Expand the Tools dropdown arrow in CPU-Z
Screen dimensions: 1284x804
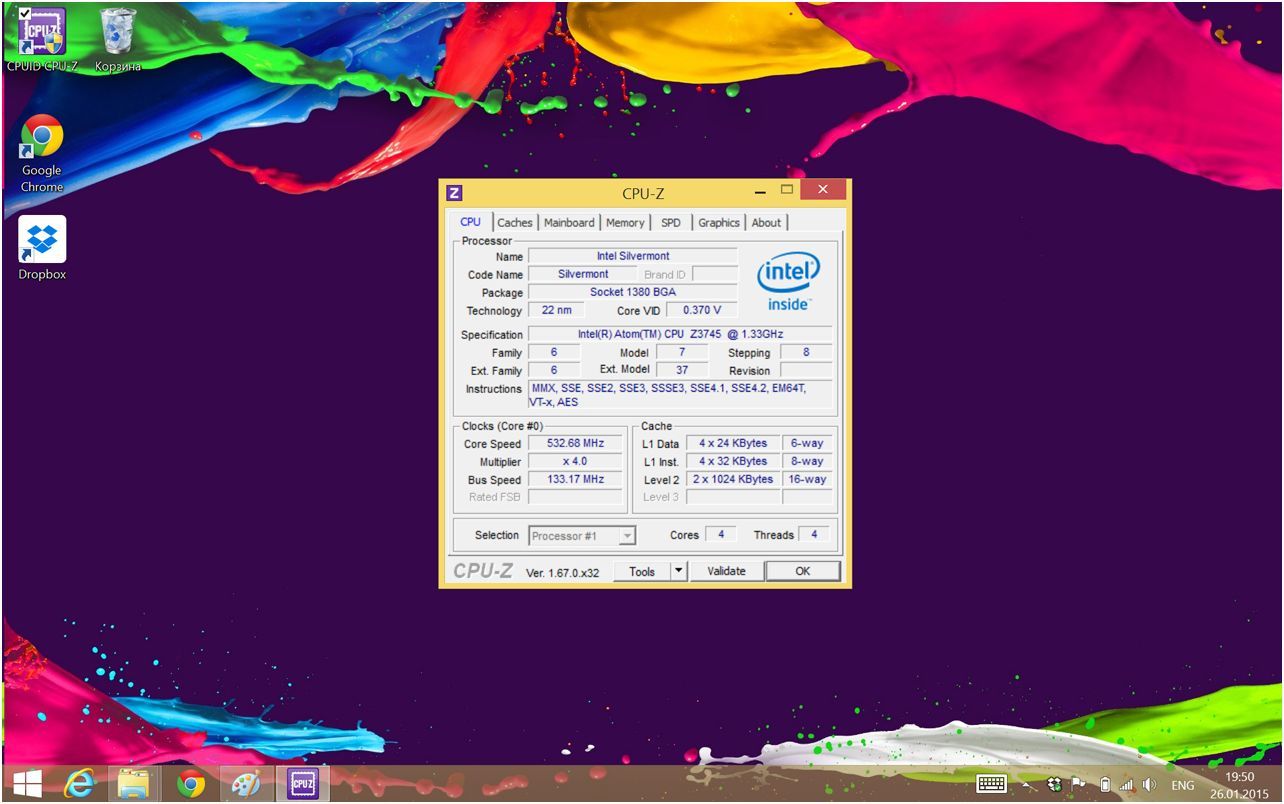pos(678,571)
